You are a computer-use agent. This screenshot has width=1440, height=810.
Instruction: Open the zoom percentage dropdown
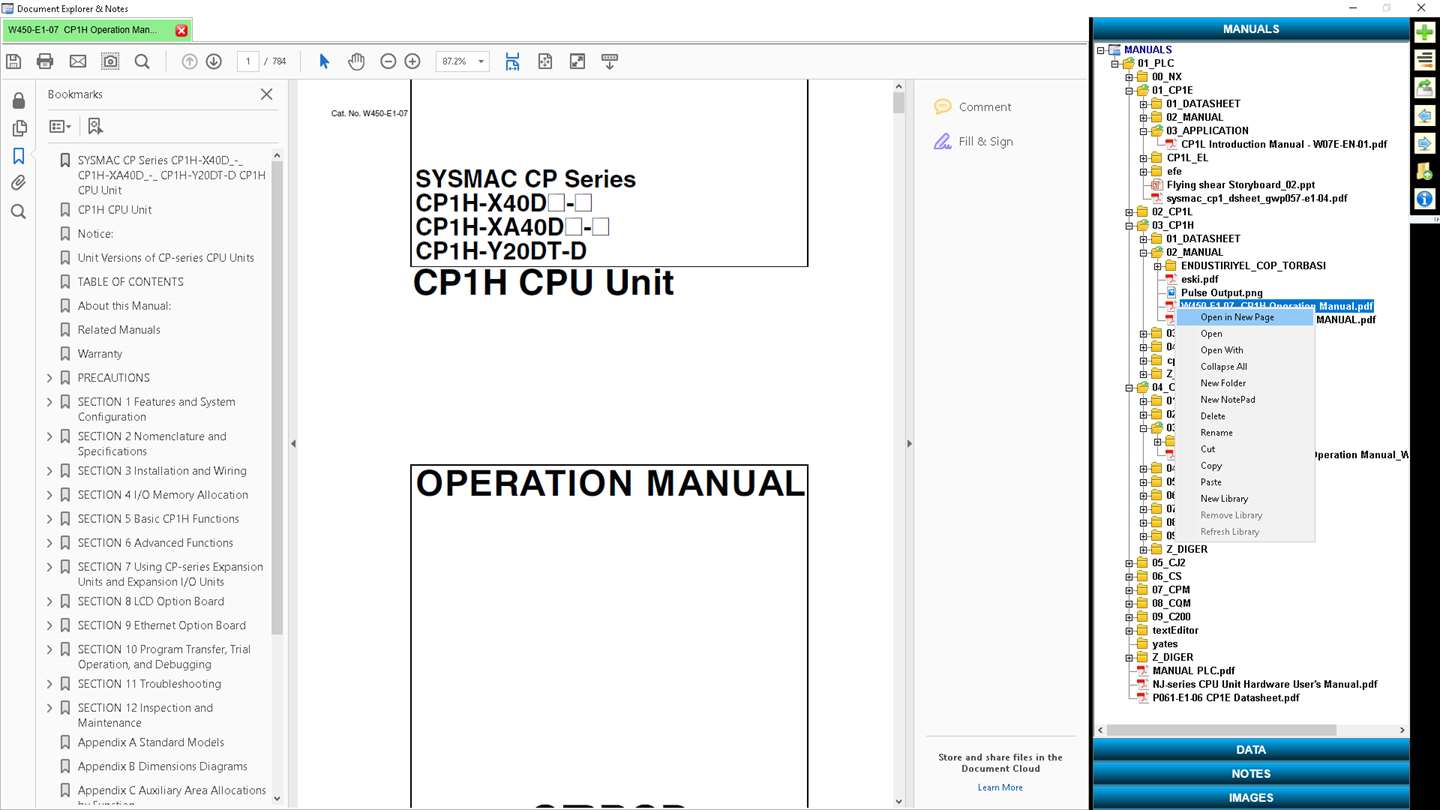pos(481,61)
